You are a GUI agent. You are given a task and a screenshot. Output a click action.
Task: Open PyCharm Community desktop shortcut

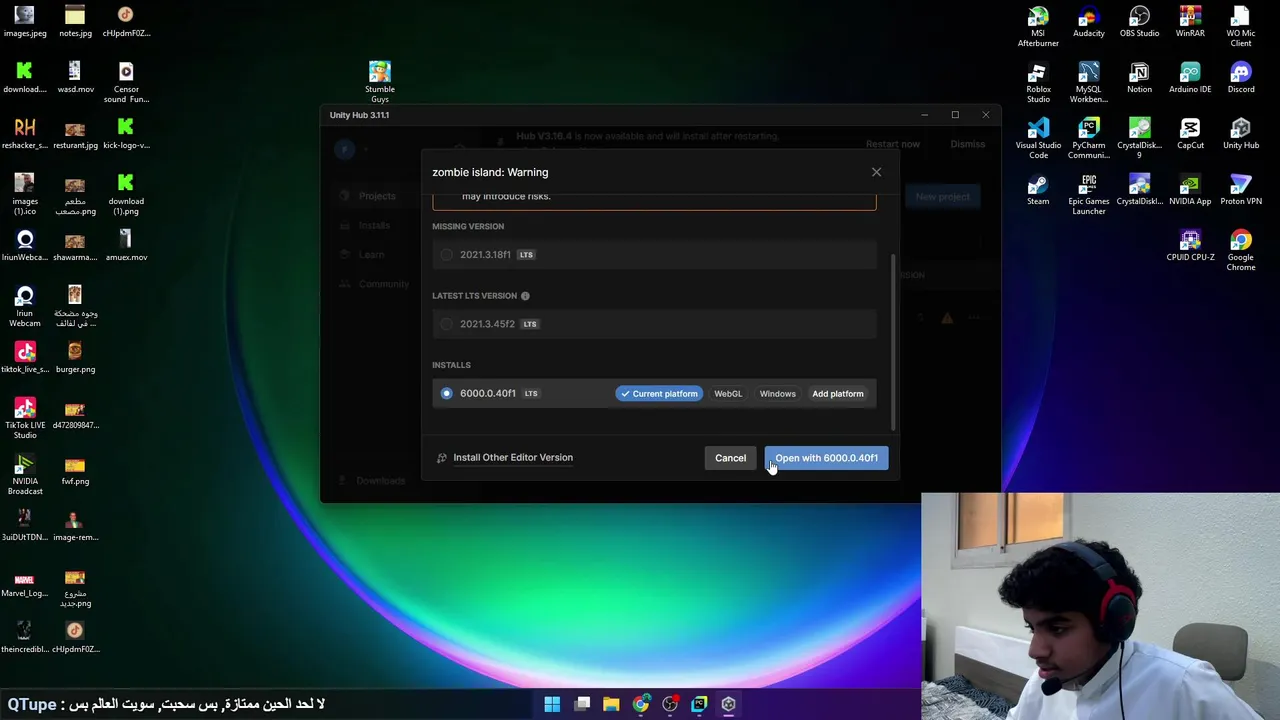(1089, 139)
